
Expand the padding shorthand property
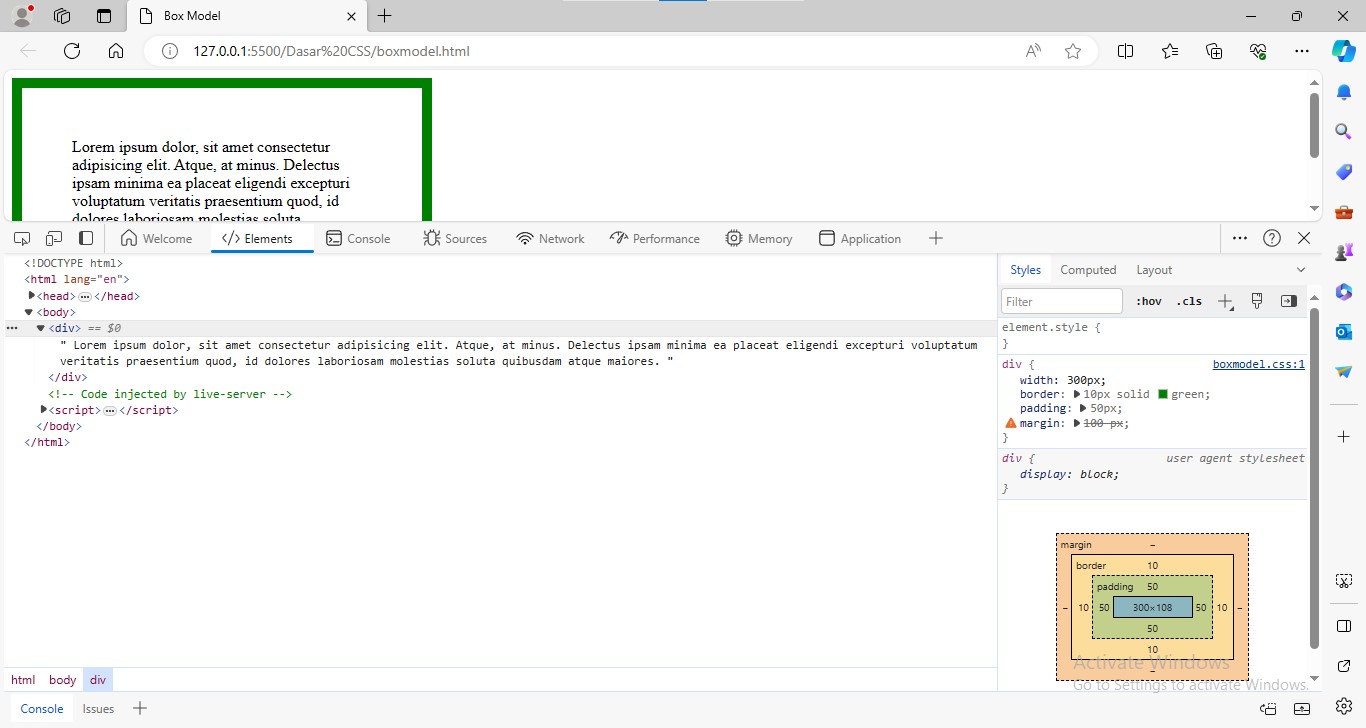(x=1084, y=409)
